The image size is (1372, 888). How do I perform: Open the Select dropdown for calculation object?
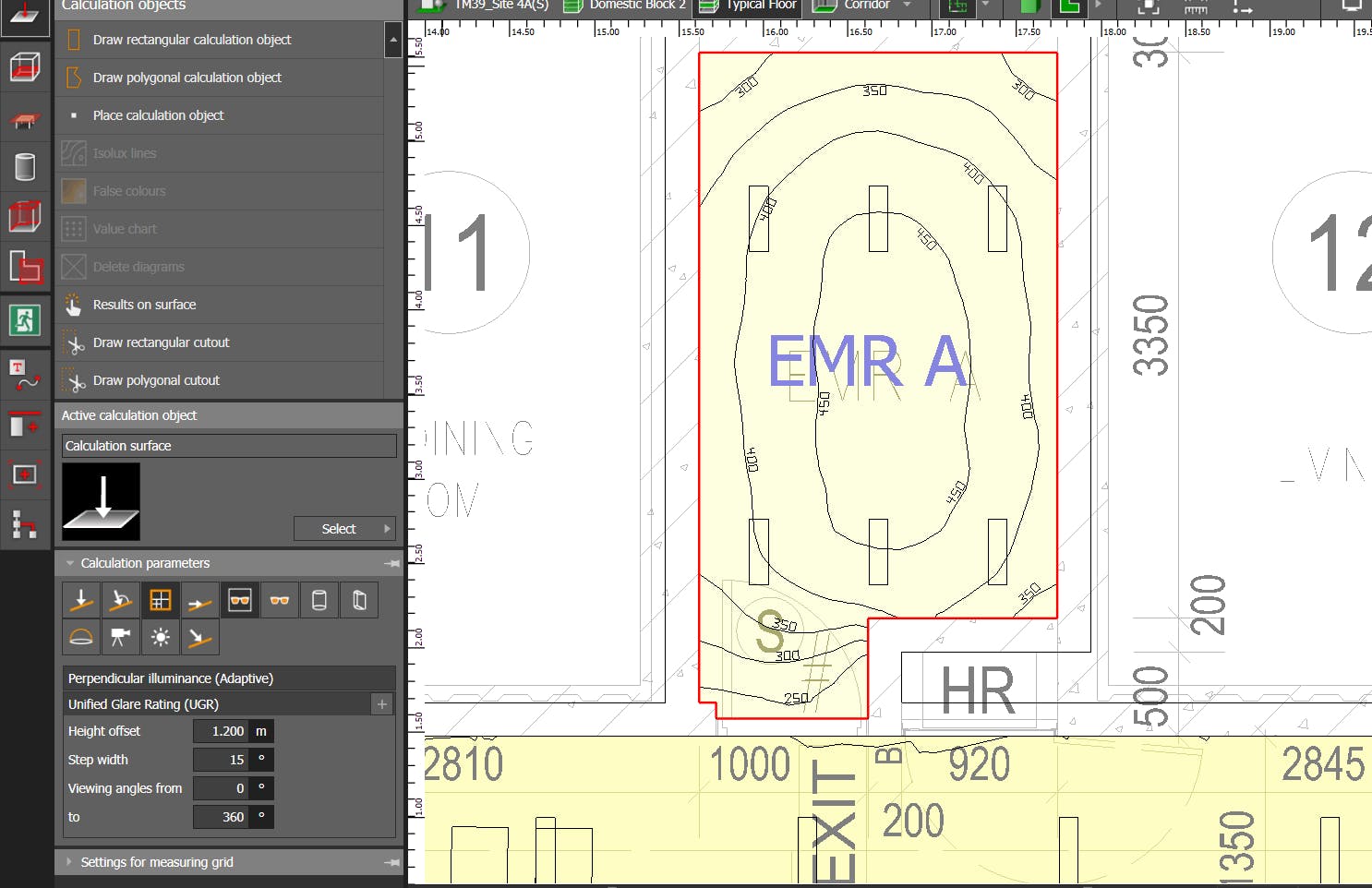click(x=344, y=529)
